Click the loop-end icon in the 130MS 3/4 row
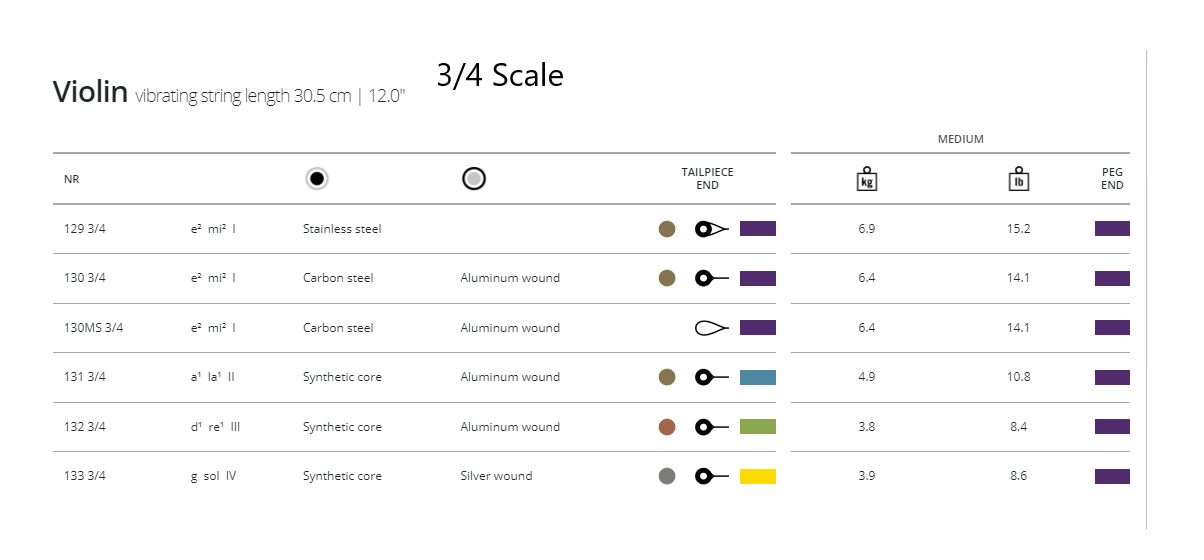 coord(711,328)
